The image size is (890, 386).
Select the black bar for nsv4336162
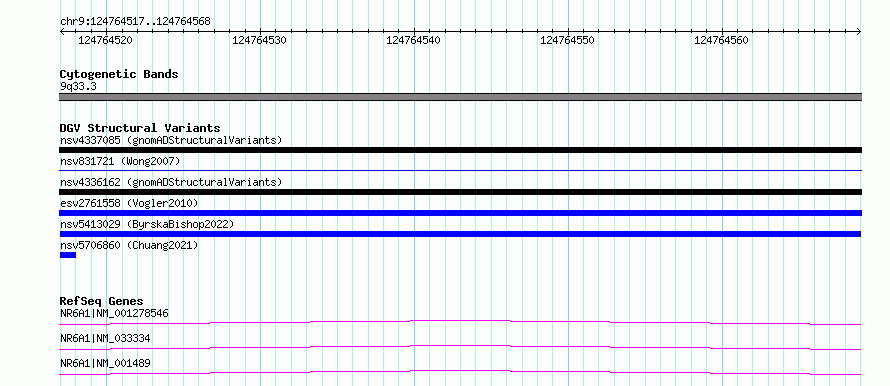pyautogui.click(x=460, y=192)
